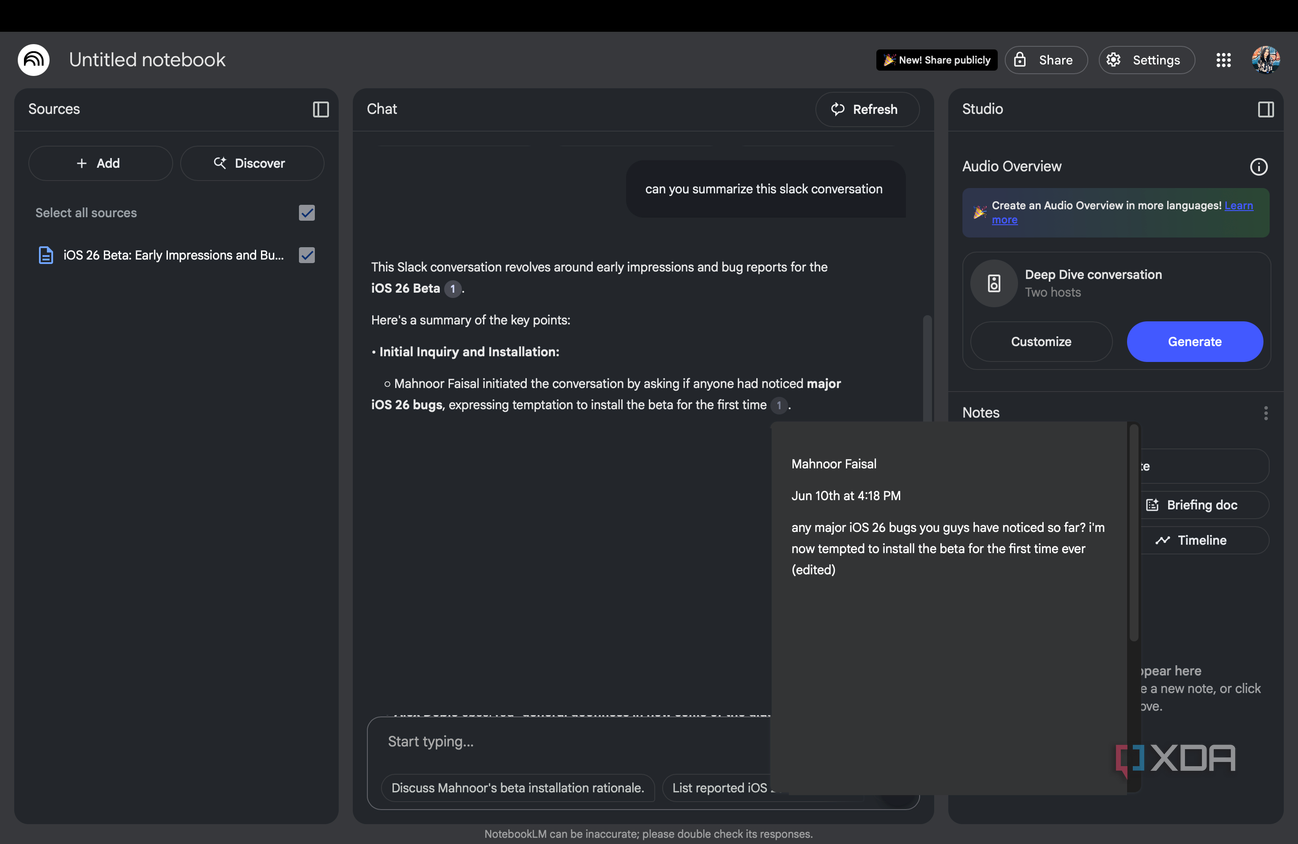Click the citation popup scrollbar
Screen dimensions: 1298x844
(1133, 535)
